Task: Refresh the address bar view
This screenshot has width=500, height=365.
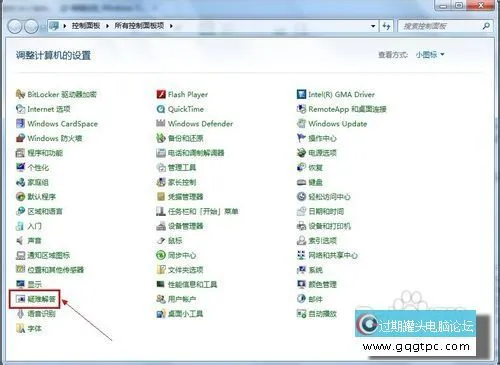Action: tap(386, 26)
